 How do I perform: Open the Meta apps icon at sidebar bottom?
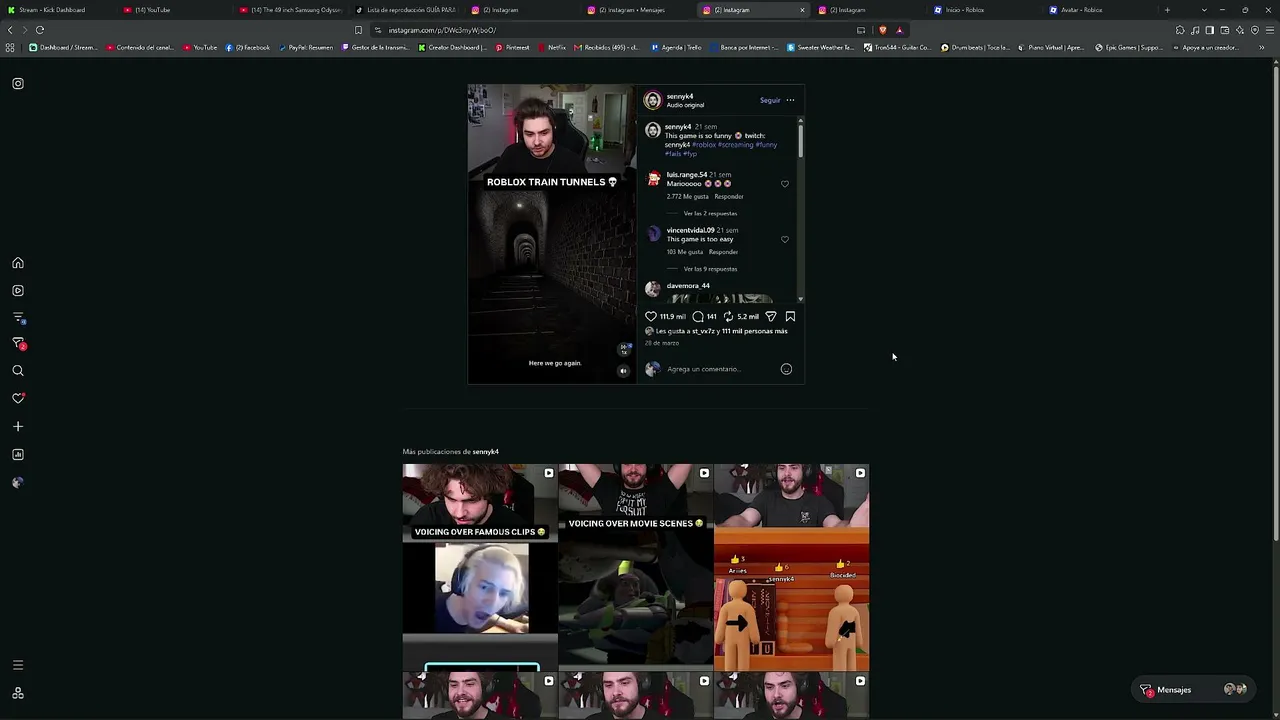[18, 693]
